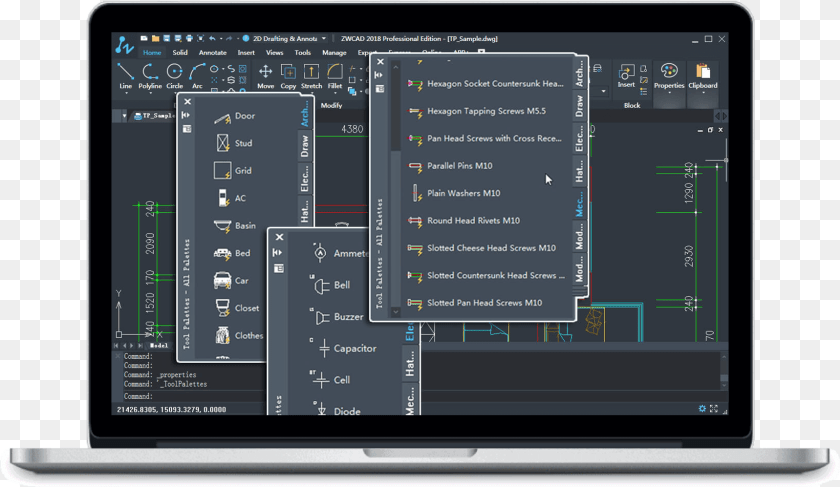Activate the Move tool
This screenshot has height=487, width=840.
[265, 76]
